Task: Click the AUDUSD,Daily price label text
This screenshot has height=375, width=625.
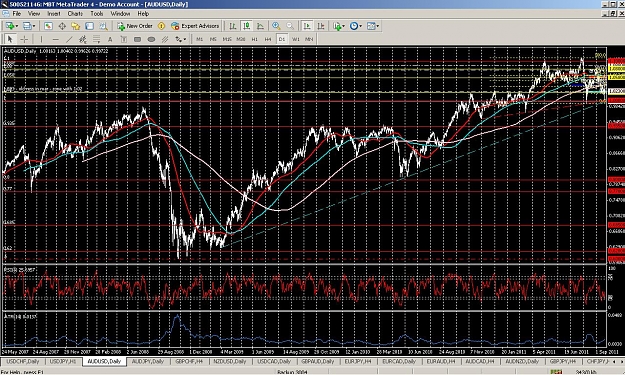Action: pyautogui.click(x=20, y=51)
